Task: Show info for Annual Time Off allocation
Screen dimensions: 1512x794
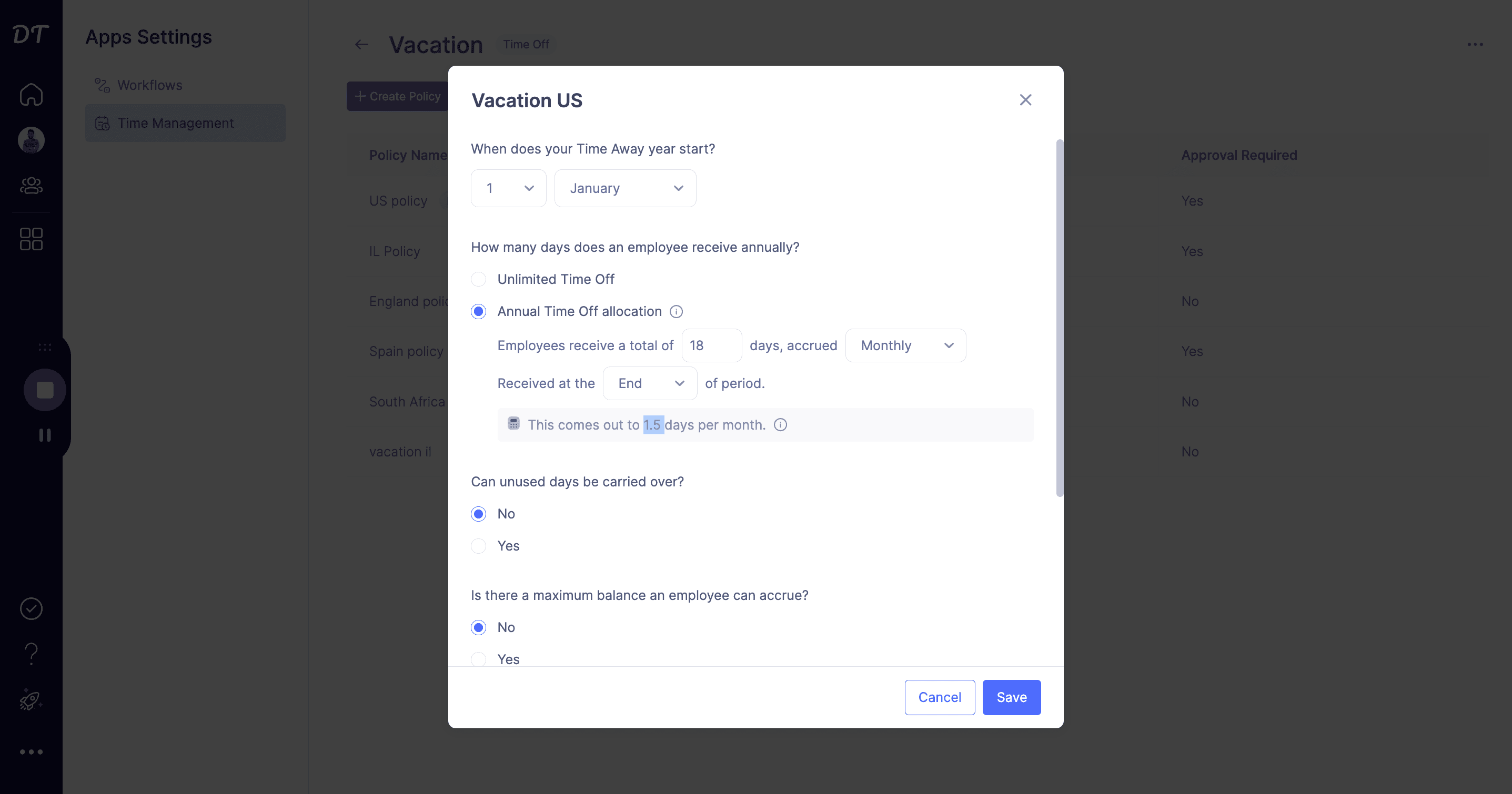Action: (676, 312)
